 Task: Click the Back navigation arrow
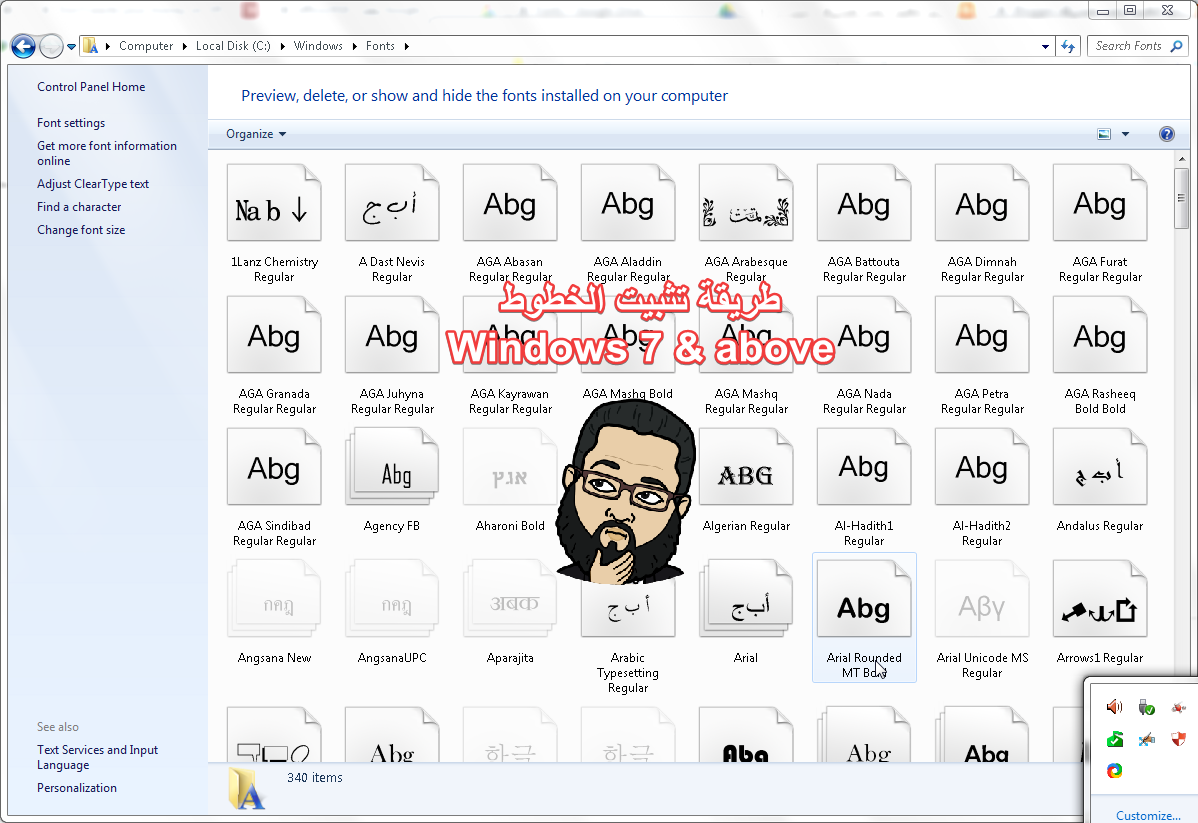point(24,47)
